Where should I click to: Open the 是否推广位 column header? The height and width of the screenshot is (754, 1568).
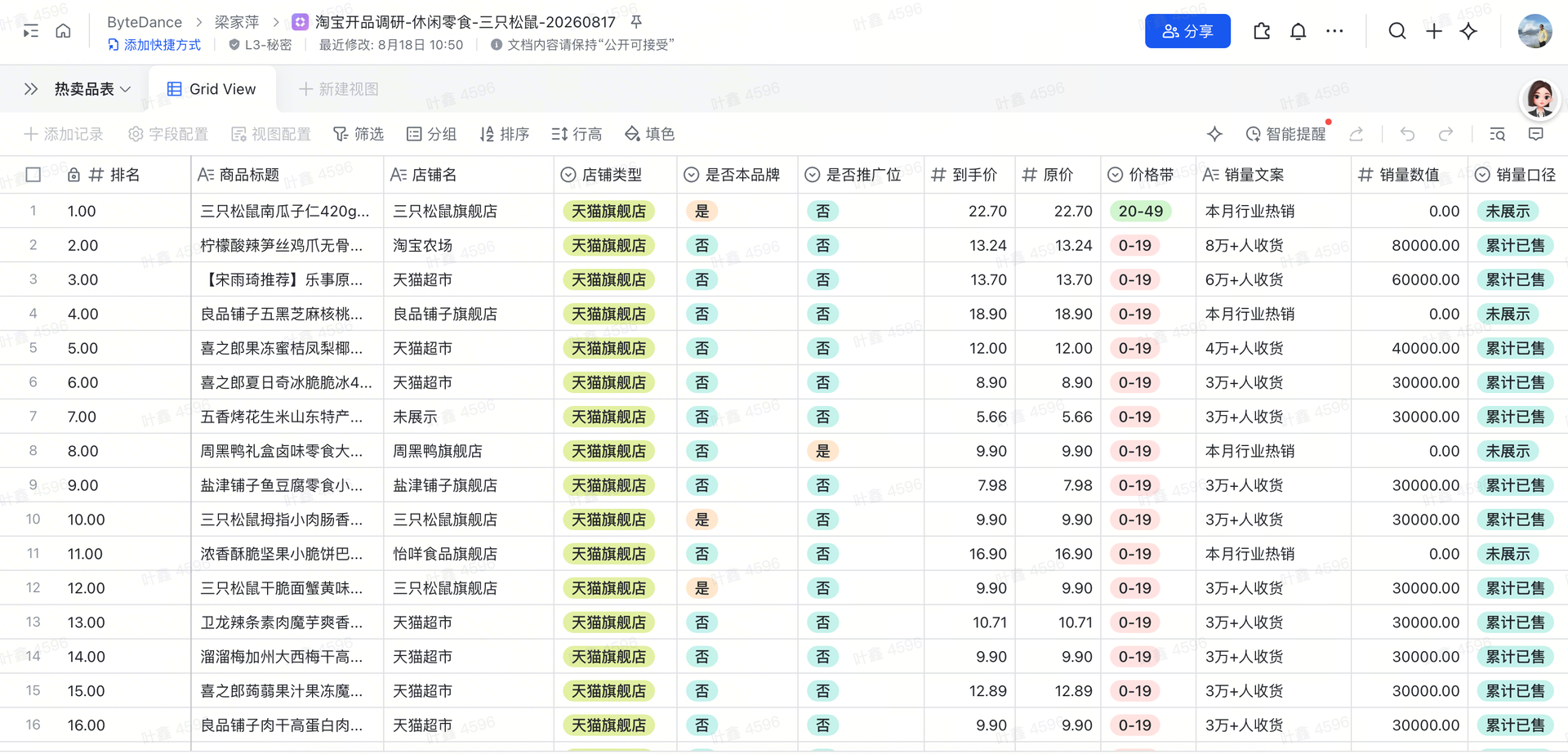[861, 175]
